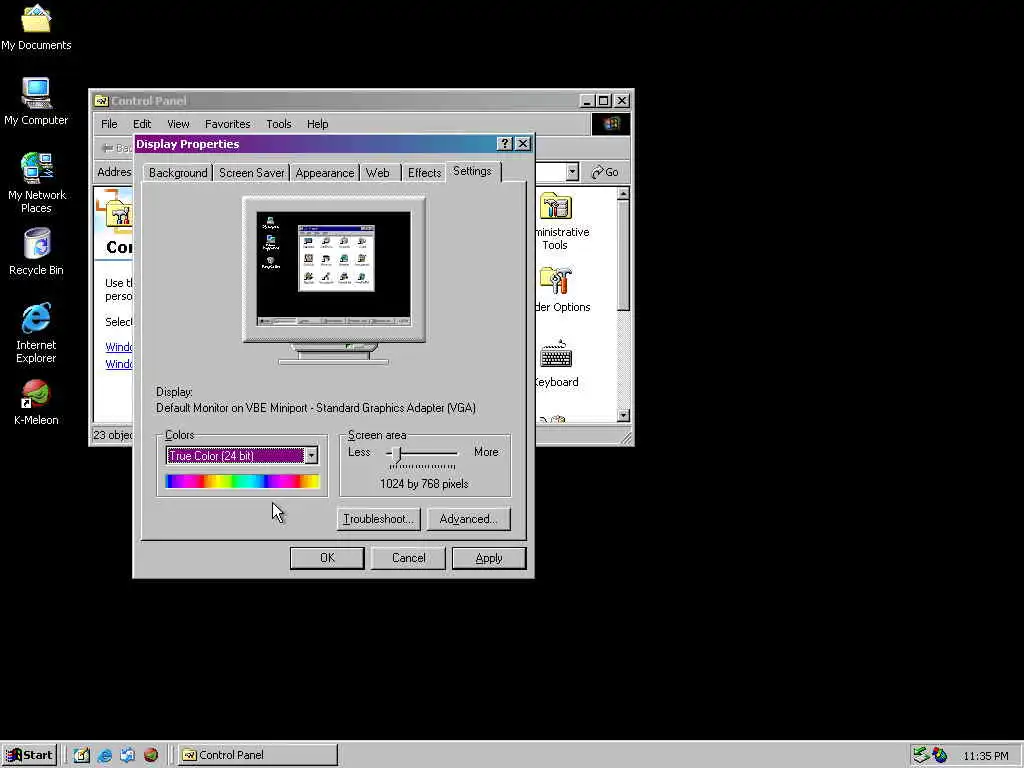The height and width of the screenshot is (768, 1024).
Task: Click the Control Panel scroll down arrow
Action: (x=623, y=415)
